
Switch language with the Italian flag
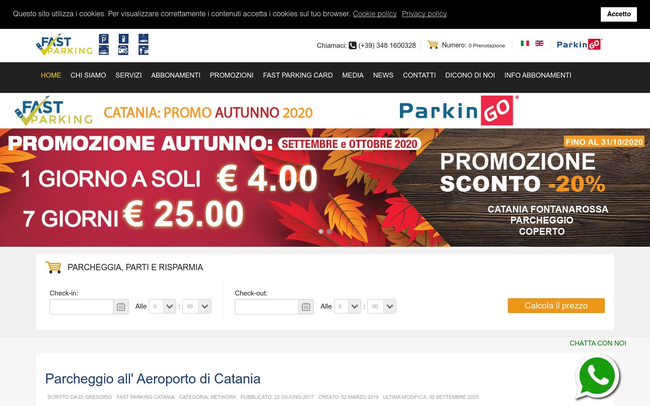(x=525, y=43)
